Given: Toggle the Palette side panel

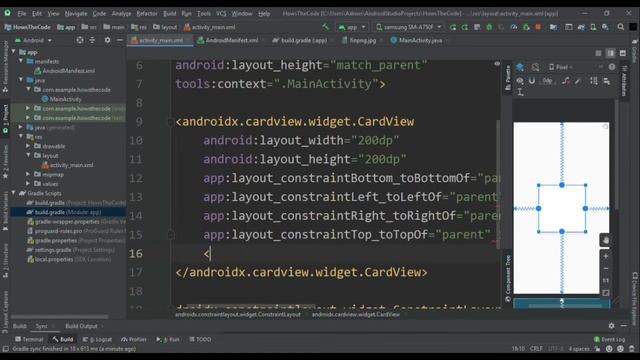Looking at the screenshot, I should pyautogui.click(x=508, y=78).
